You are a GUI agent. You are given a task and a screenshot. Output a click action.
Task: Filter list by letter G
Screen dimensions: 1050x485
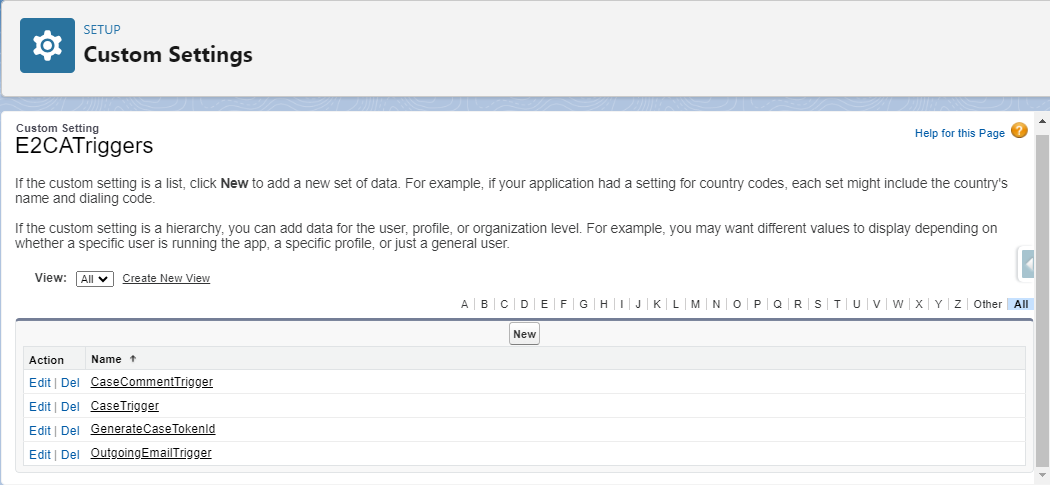tap(583, 304)
